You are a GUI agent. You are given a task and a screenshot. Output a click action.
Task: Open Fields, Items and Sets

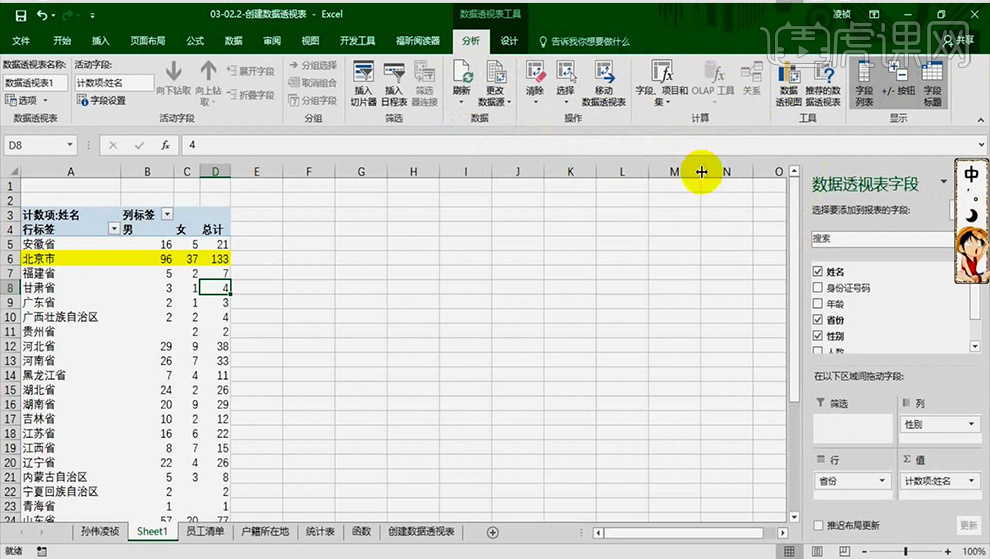click(x=662, y=83)
